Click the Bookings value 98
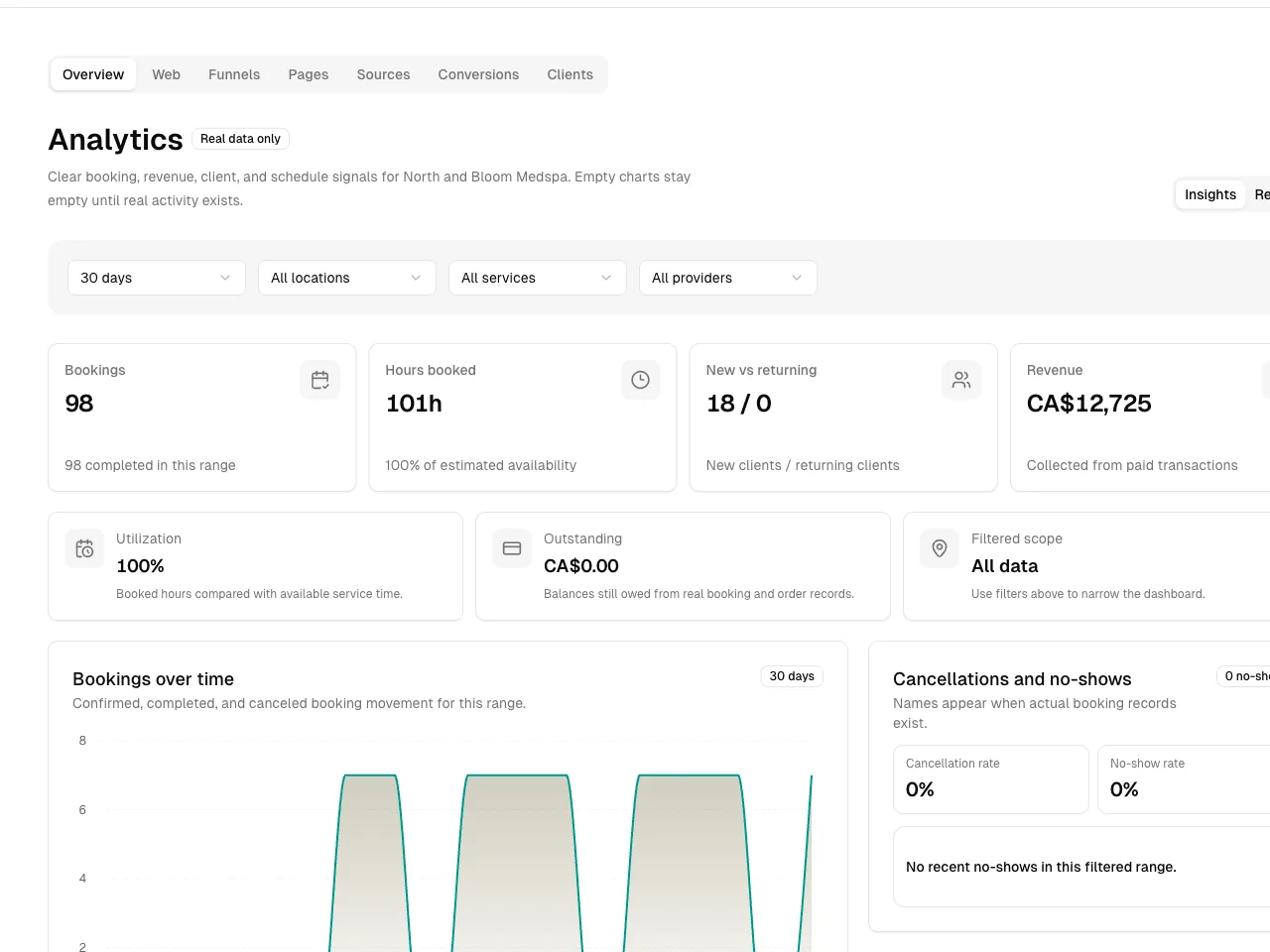This screenshot has width=1270, height=952. coord(79,404)
